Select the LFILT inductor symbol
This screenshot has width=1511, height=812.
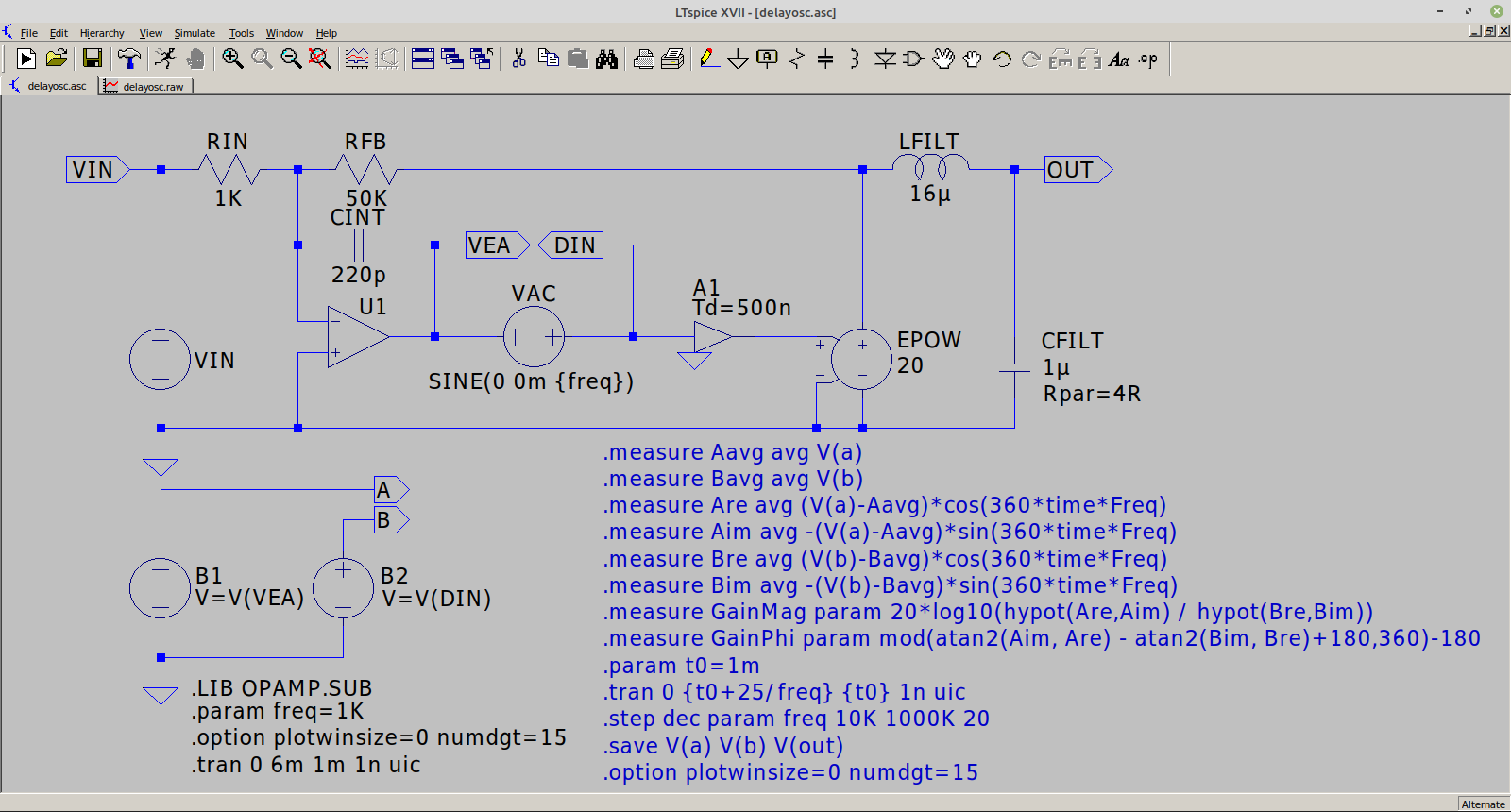[x=930, y=168]
